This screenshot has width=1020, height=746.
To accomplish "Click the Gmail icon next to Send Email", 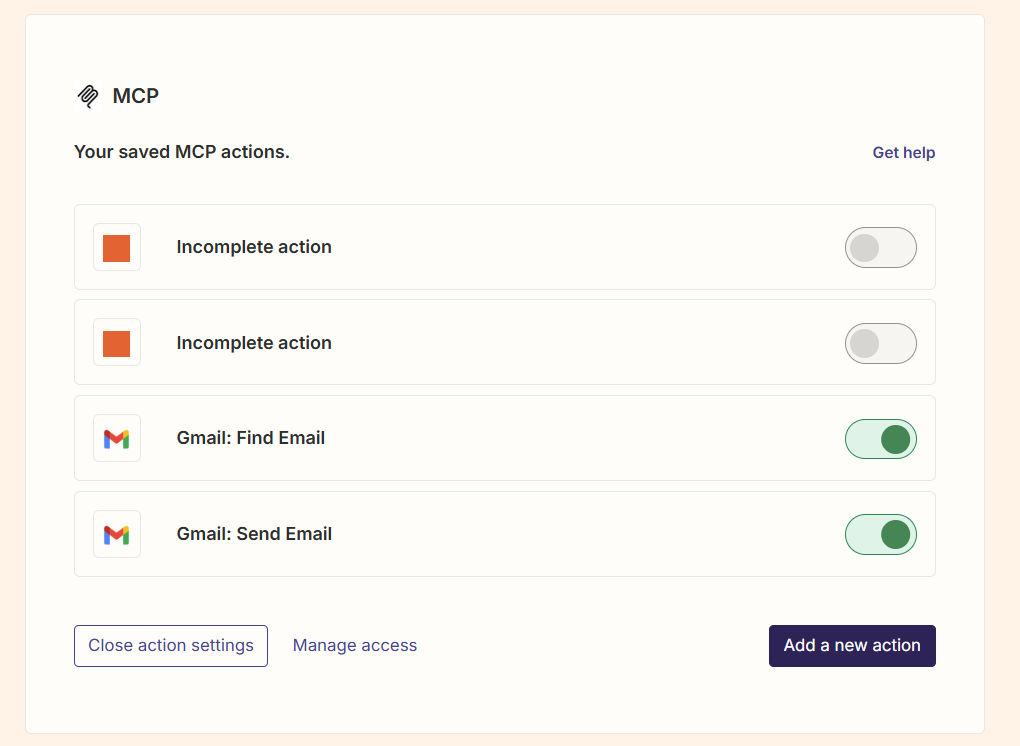I will coord(116,535).
